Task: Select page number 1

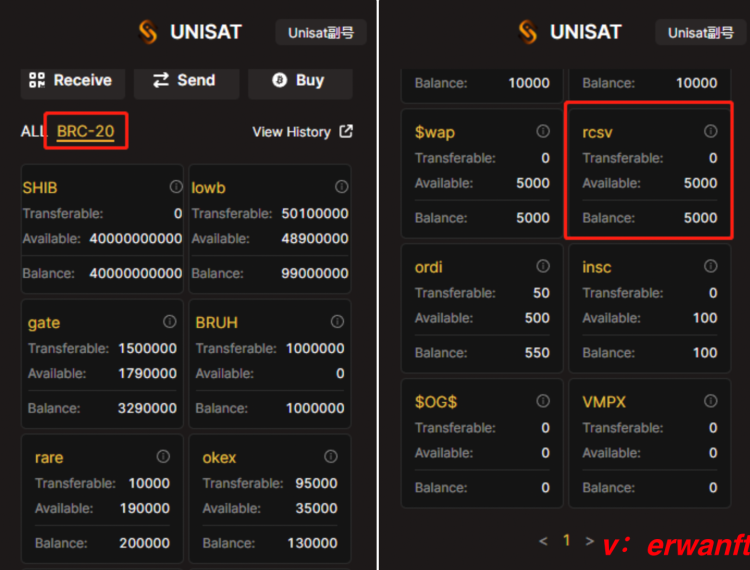Action: coord(567,540)
